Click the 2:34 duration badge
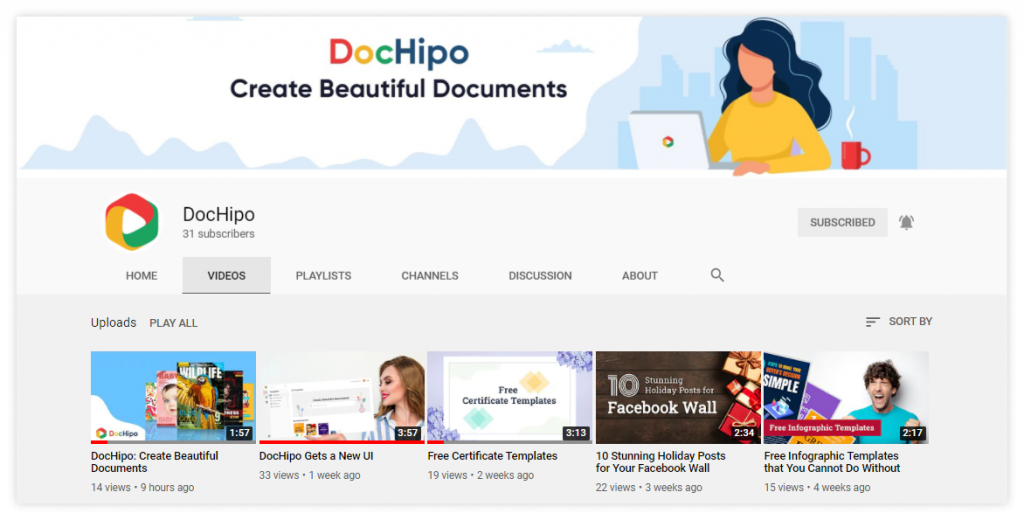This screenshot has height=520, width=1024. [744, 432]
